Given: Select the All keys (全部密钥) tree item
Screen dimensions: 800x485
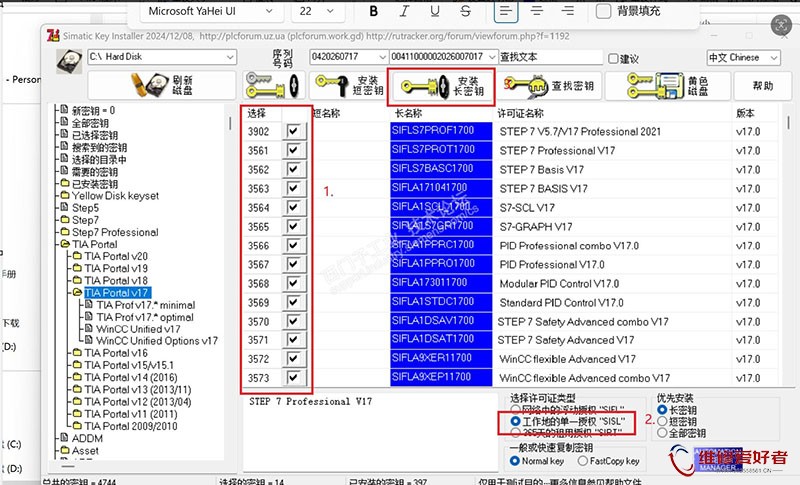Looking at the screenshot, I should pyautogui.click(x=90, y=123).
